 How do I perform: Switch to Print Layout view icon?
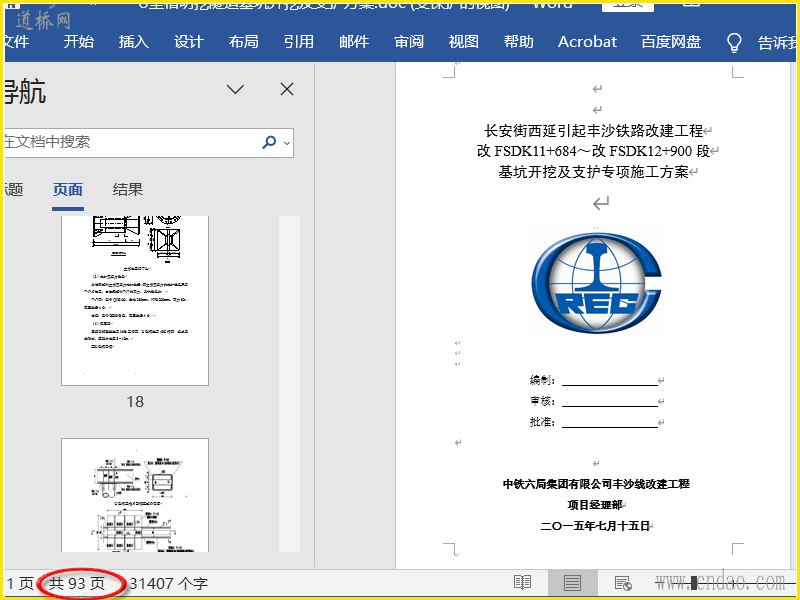[x=572, y=582]
